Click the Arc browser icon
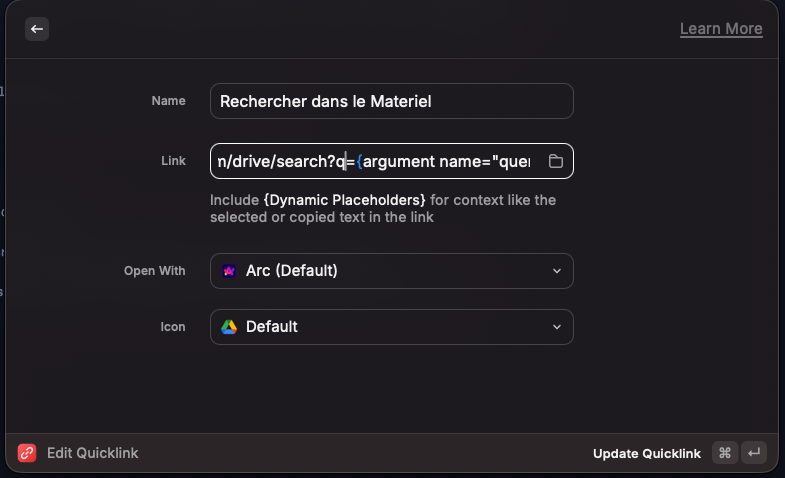Viewport: 785px width, 478px height. click(229, 271)
